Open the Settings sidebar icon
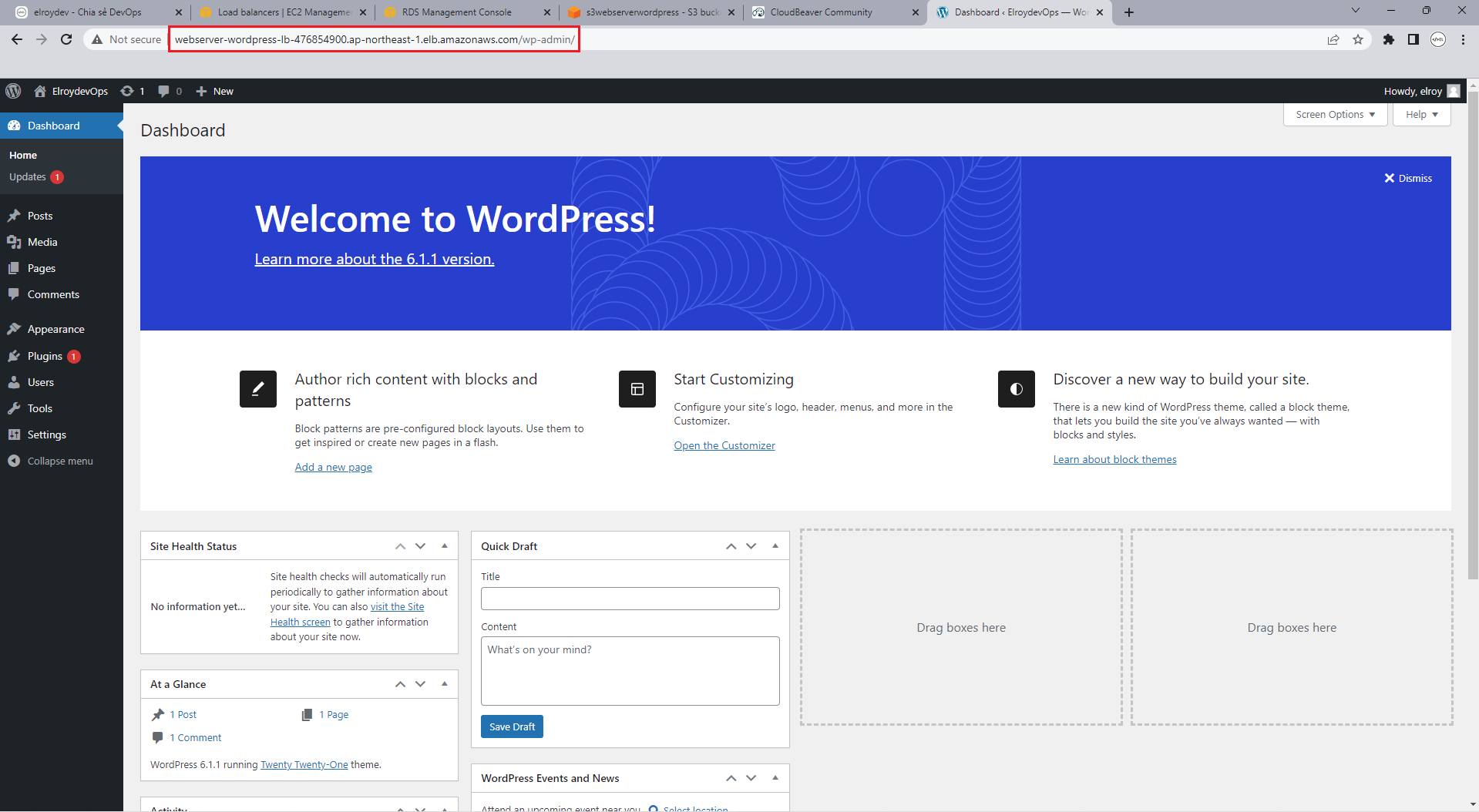1479x812 pixels. 14,435
